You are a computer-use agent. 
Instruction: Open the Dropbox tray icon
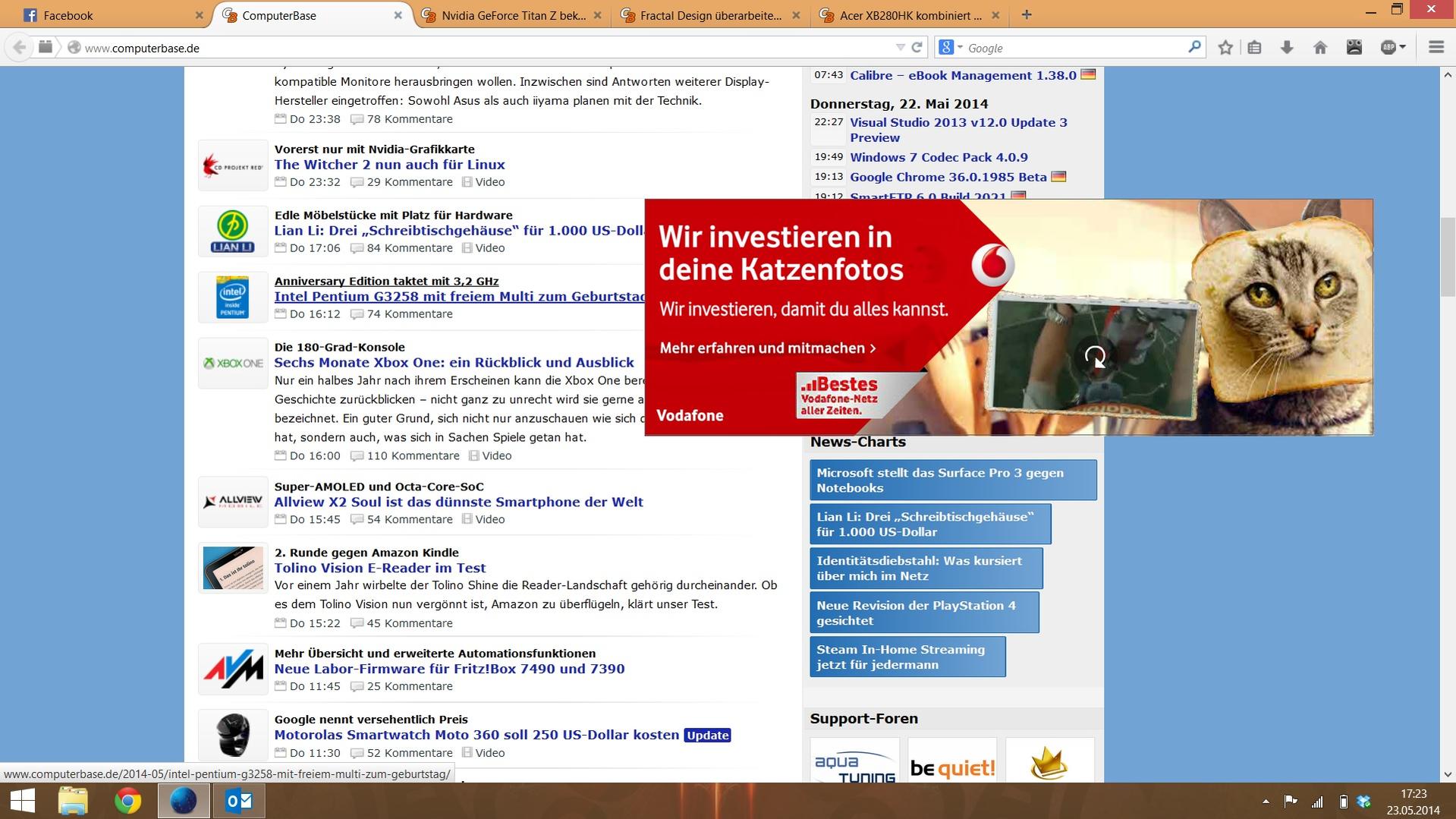[x=1364, y=801]
